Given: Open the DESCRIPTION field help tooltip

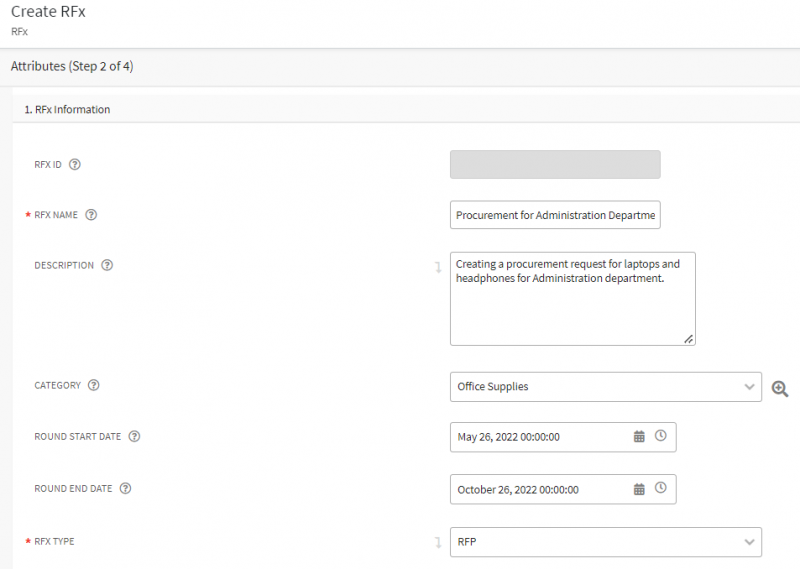Looking at the screenshot, I should 107,266.
